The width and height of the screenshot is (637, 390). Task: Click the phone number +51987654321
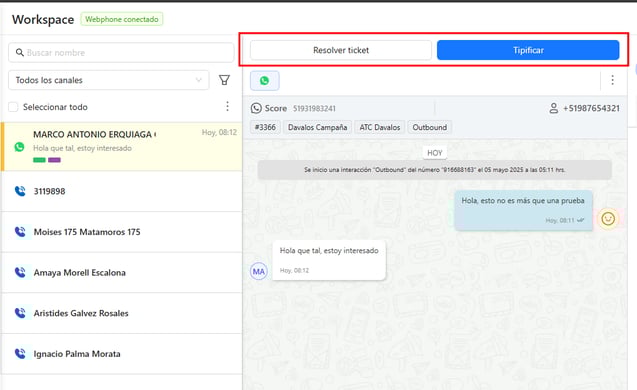point(591,108)
